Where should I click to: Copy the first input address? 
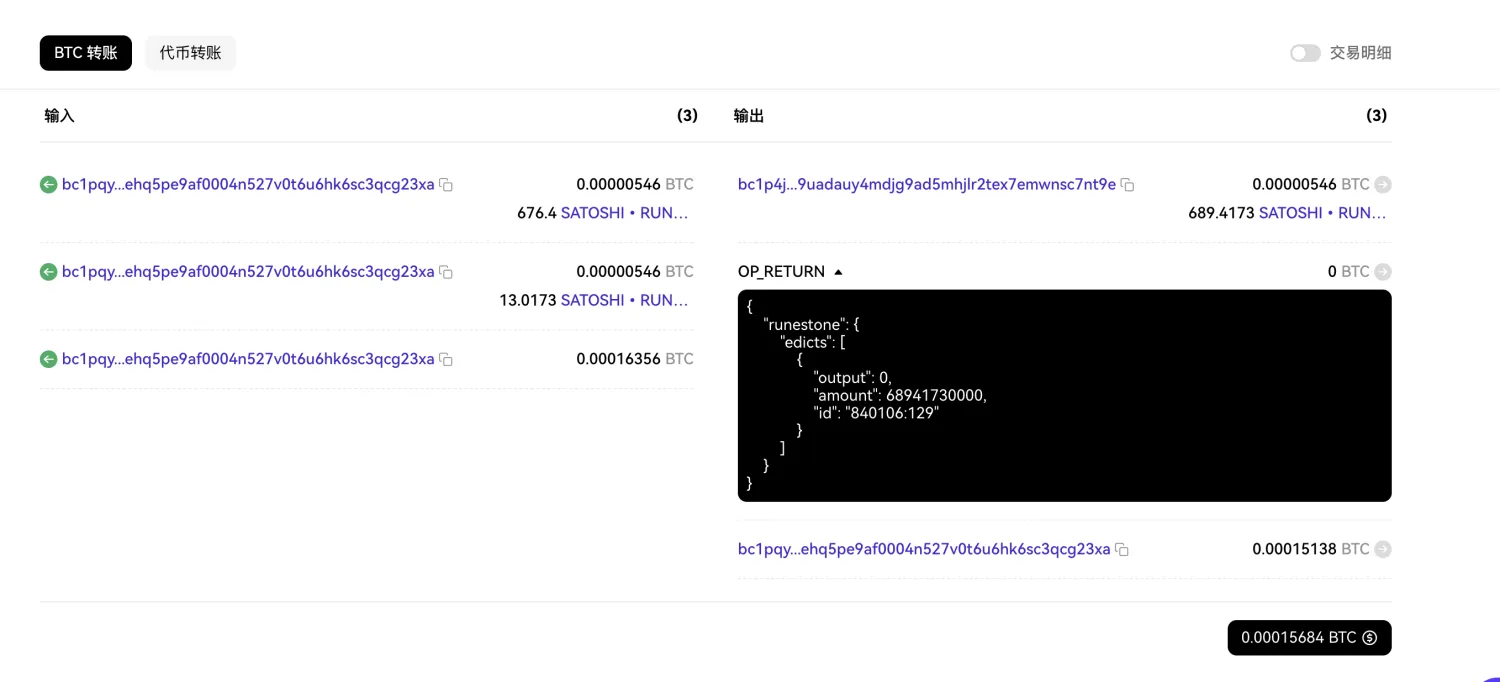pos(447,185)
